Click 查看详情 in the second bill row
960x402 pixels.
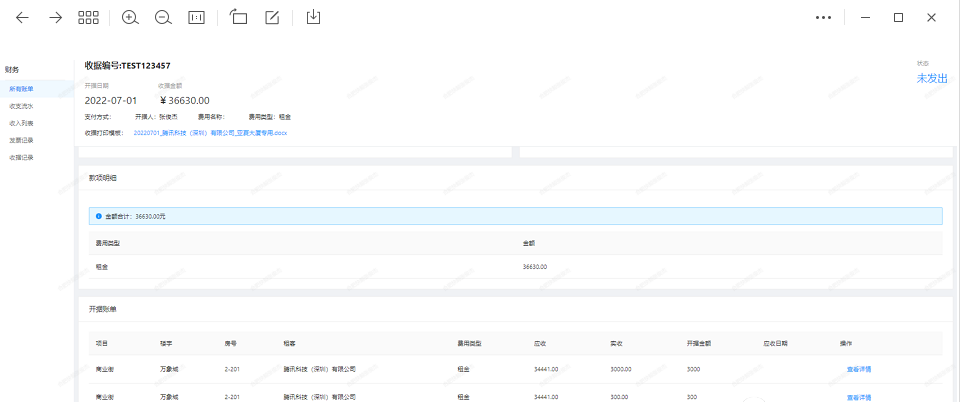point(859,396)
